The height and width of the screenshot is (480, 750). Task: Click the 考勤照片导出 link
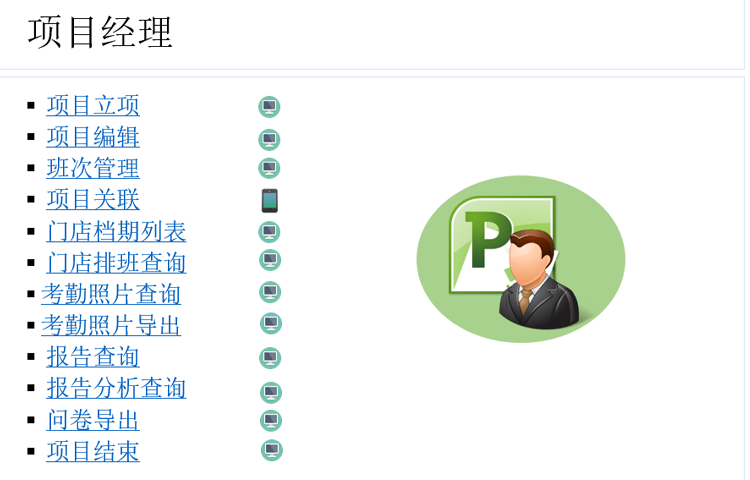[111, 325]
